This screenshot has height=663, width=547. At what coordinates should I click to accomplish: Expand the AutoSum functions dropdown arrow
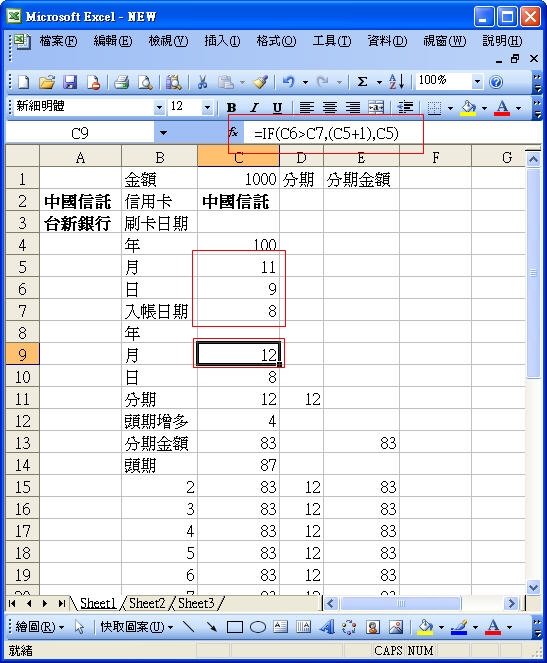click(379, 82)
